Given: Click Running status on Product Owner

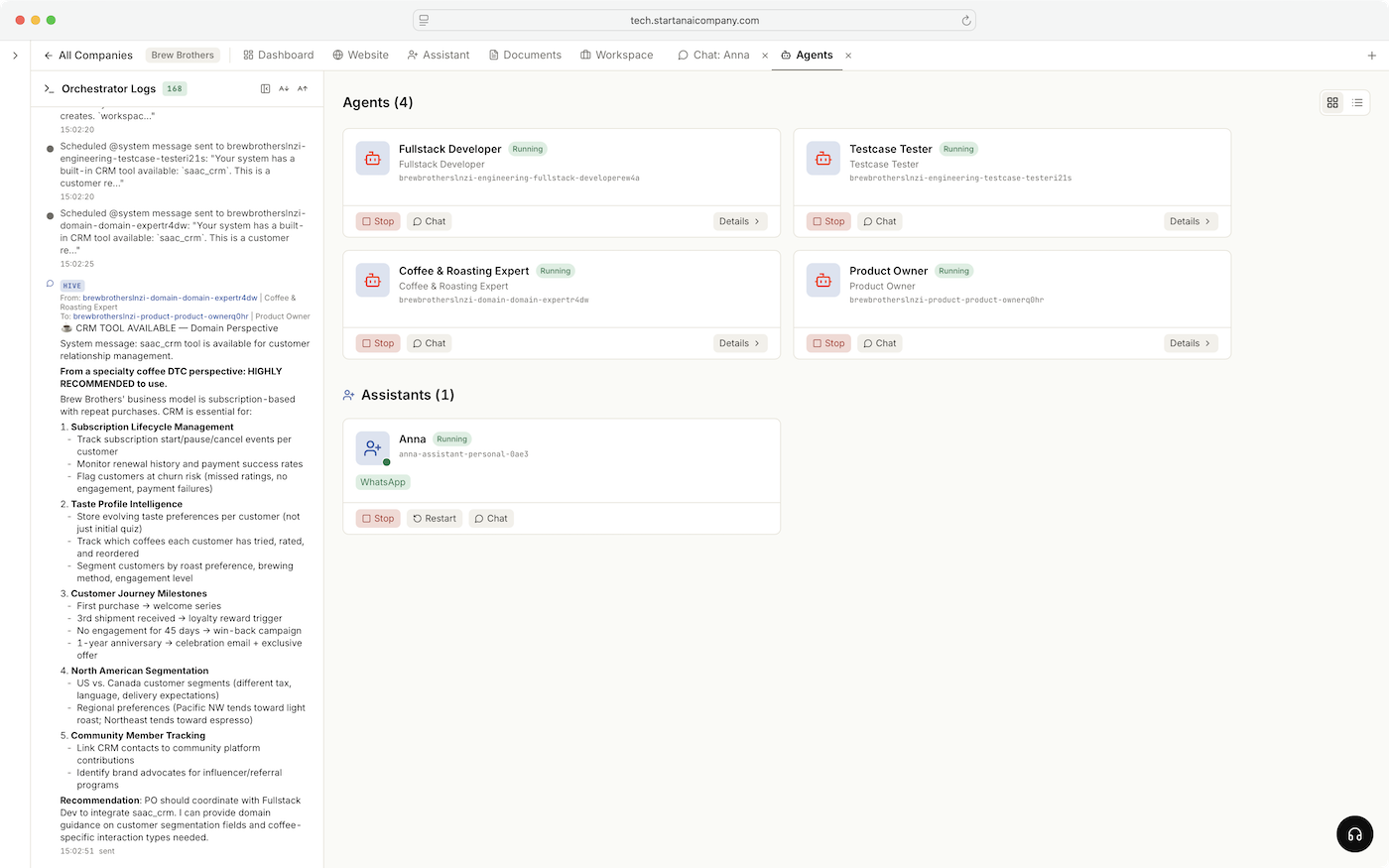Looking at the screenshot, I should tap(953, 271).
